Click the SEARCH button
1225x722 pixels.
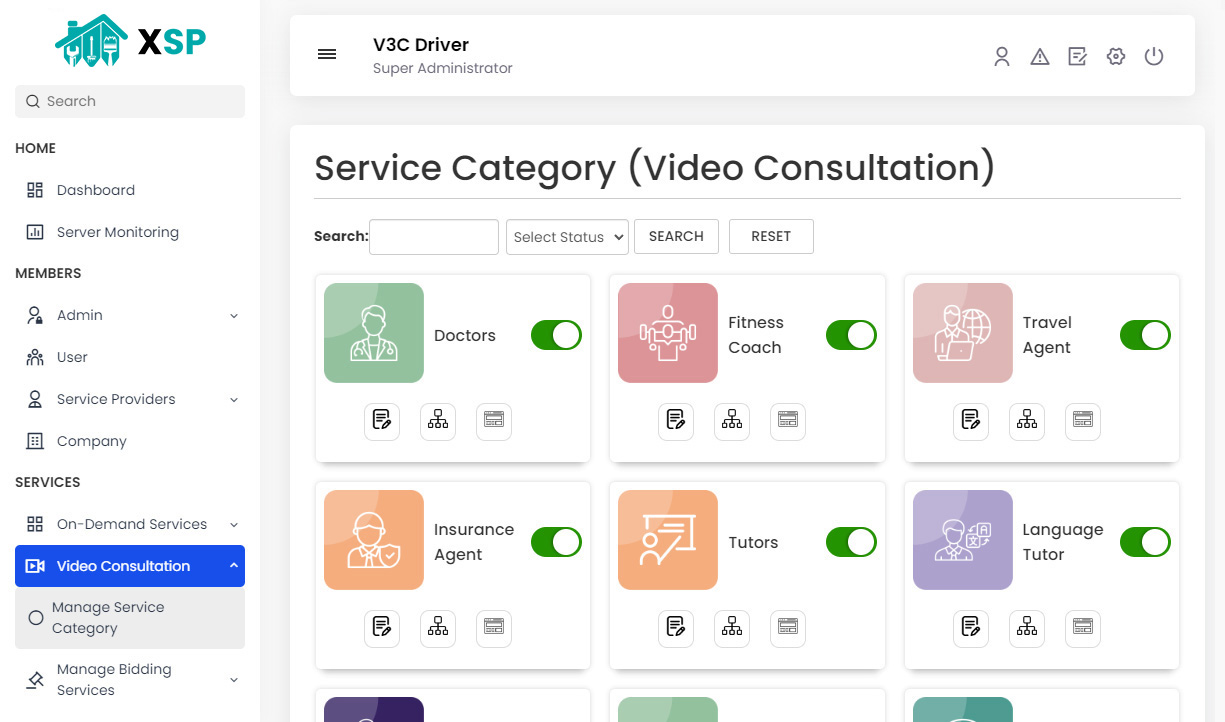coord(676,236)
